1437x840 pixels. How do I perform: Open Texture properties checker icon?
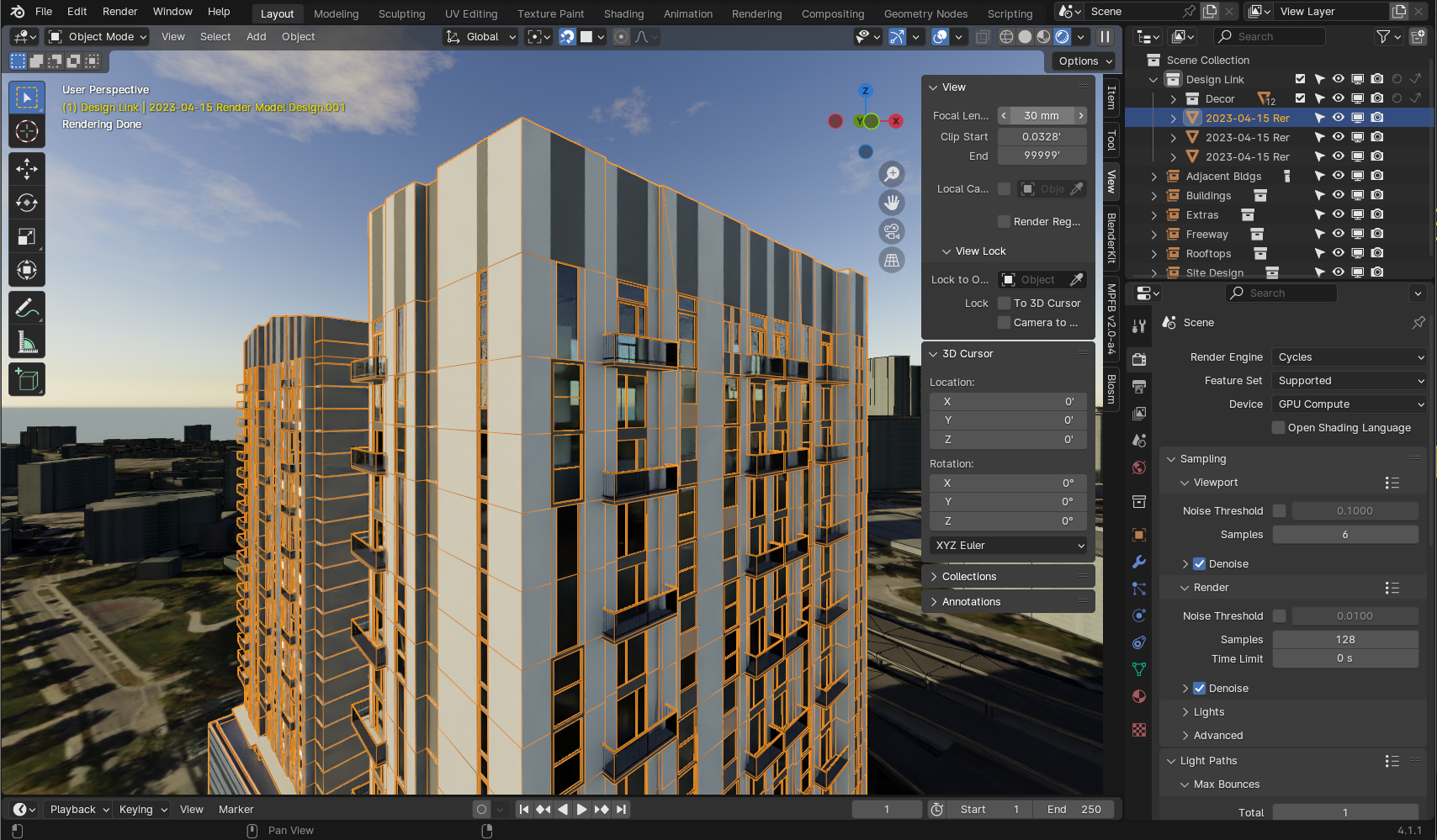1139,730
